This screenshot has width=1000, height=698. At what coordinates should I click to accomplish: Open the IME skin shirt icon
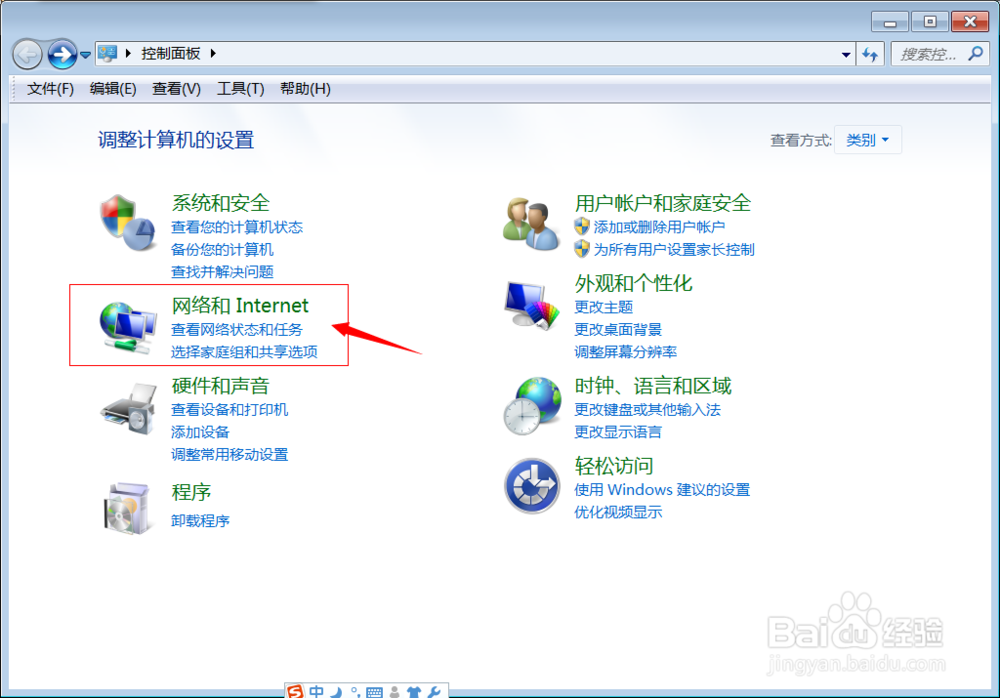414,692
